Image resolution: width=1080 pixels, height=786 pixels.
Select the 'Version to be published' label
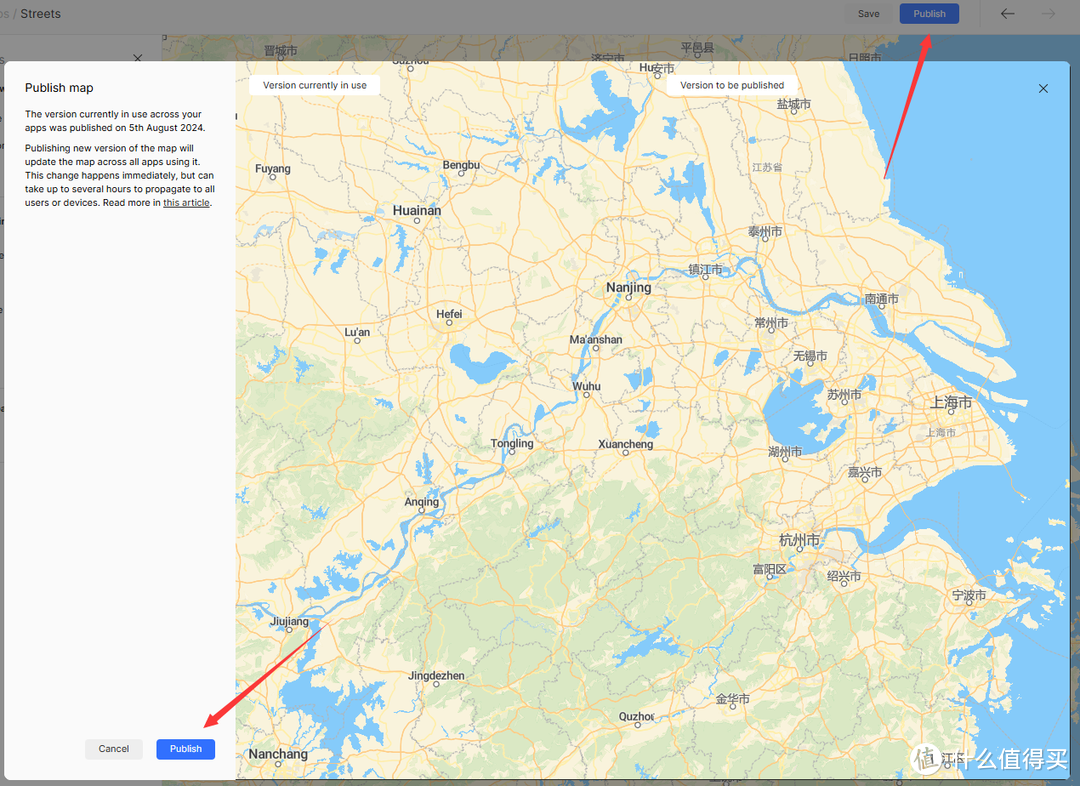click(x=732, y=86)
